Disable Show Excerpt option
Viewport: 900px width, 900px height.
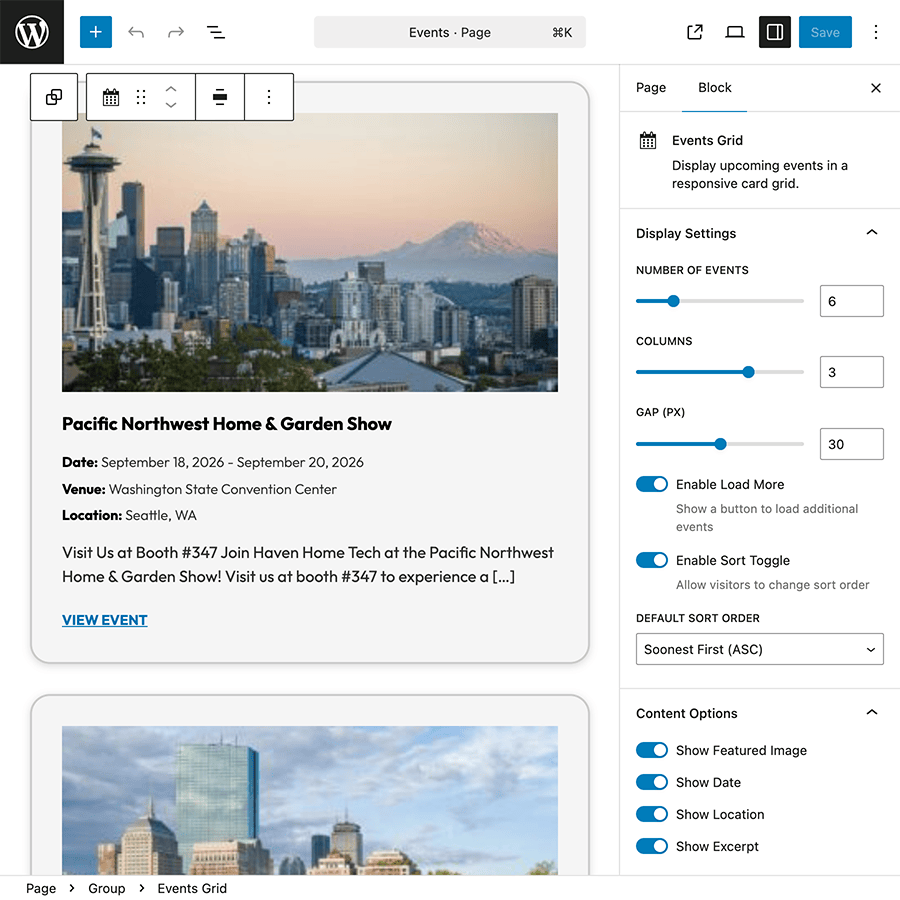(x=651, y=846)
